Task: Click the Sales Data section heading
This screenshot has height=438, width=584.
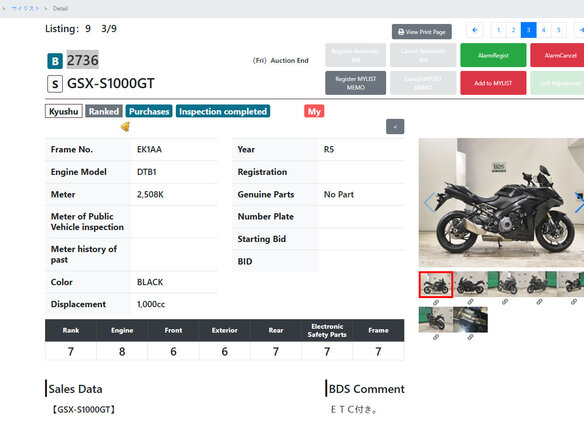Action: [x=75, y=389]
